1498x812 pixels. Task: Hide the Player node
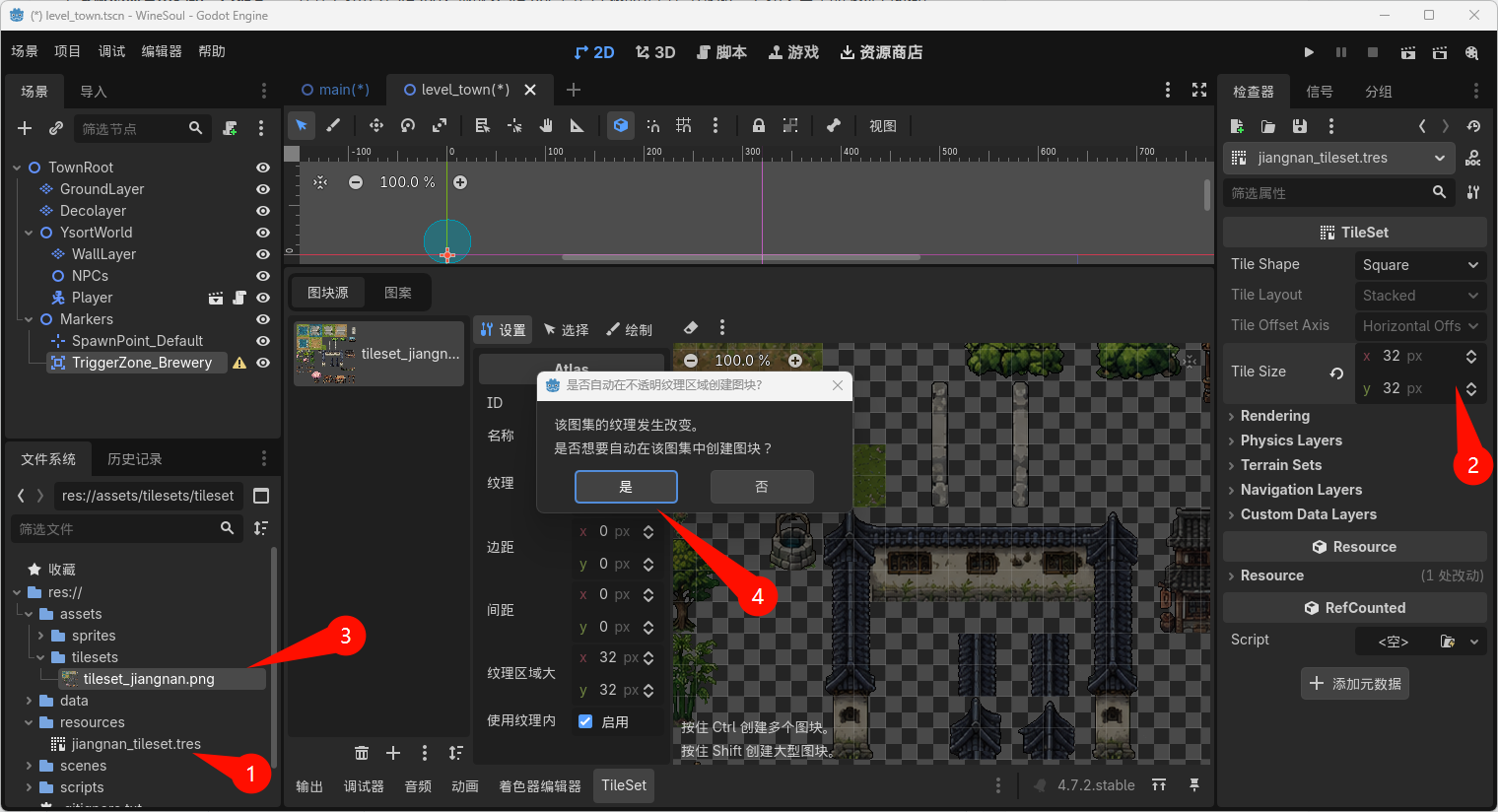(263, 298)
